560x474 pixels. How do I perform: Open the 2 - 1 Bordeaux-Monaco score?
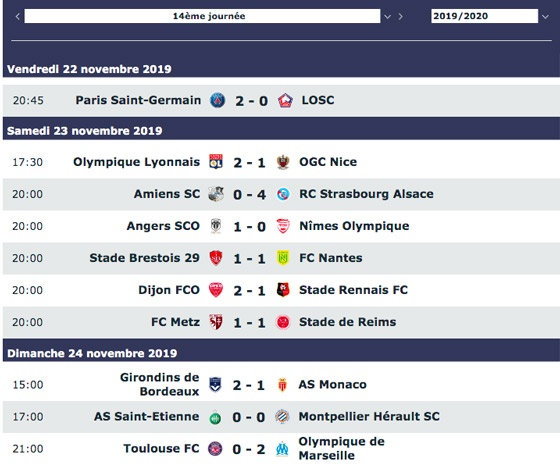tap(249, 385)
